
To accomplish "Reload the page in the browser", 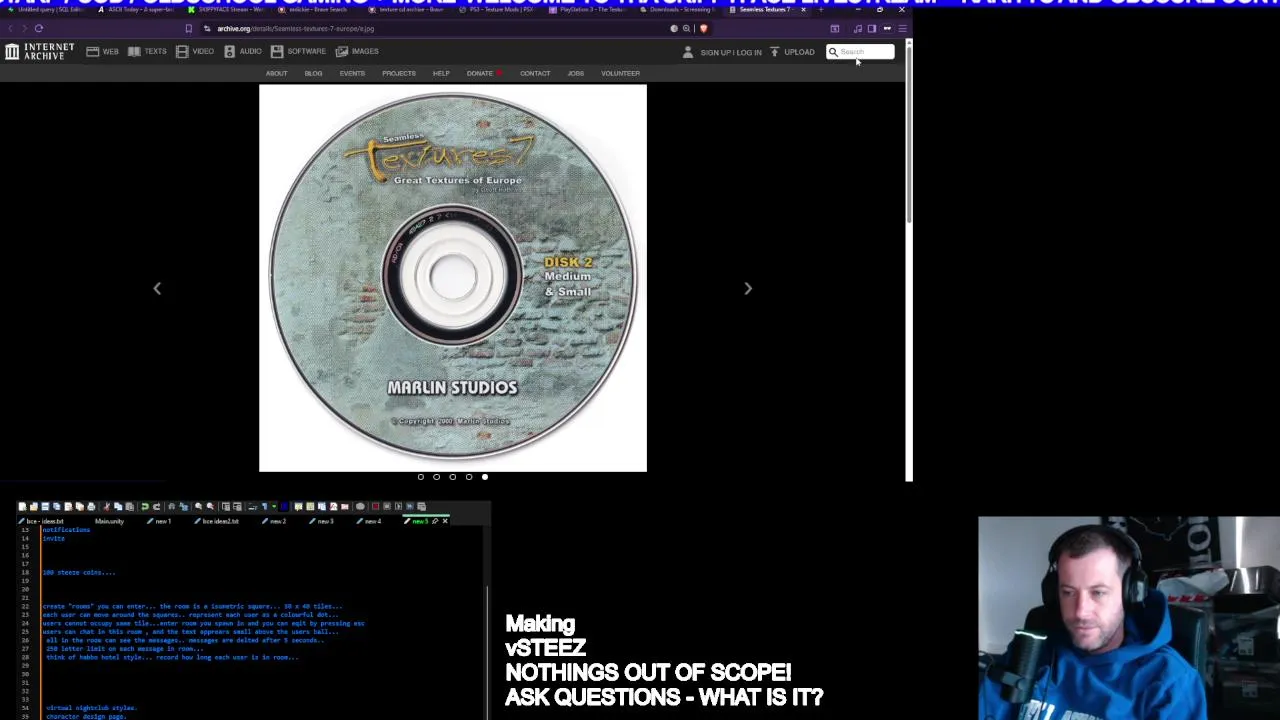I will click(x=38, y=28).
